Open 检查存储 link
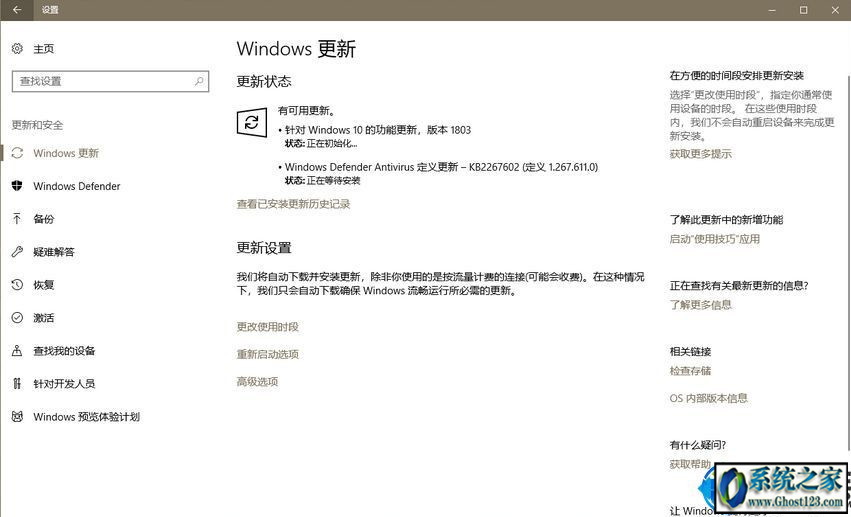Image resolution: width=851 pixels, height=517 pixels. (x=690, y=371)
